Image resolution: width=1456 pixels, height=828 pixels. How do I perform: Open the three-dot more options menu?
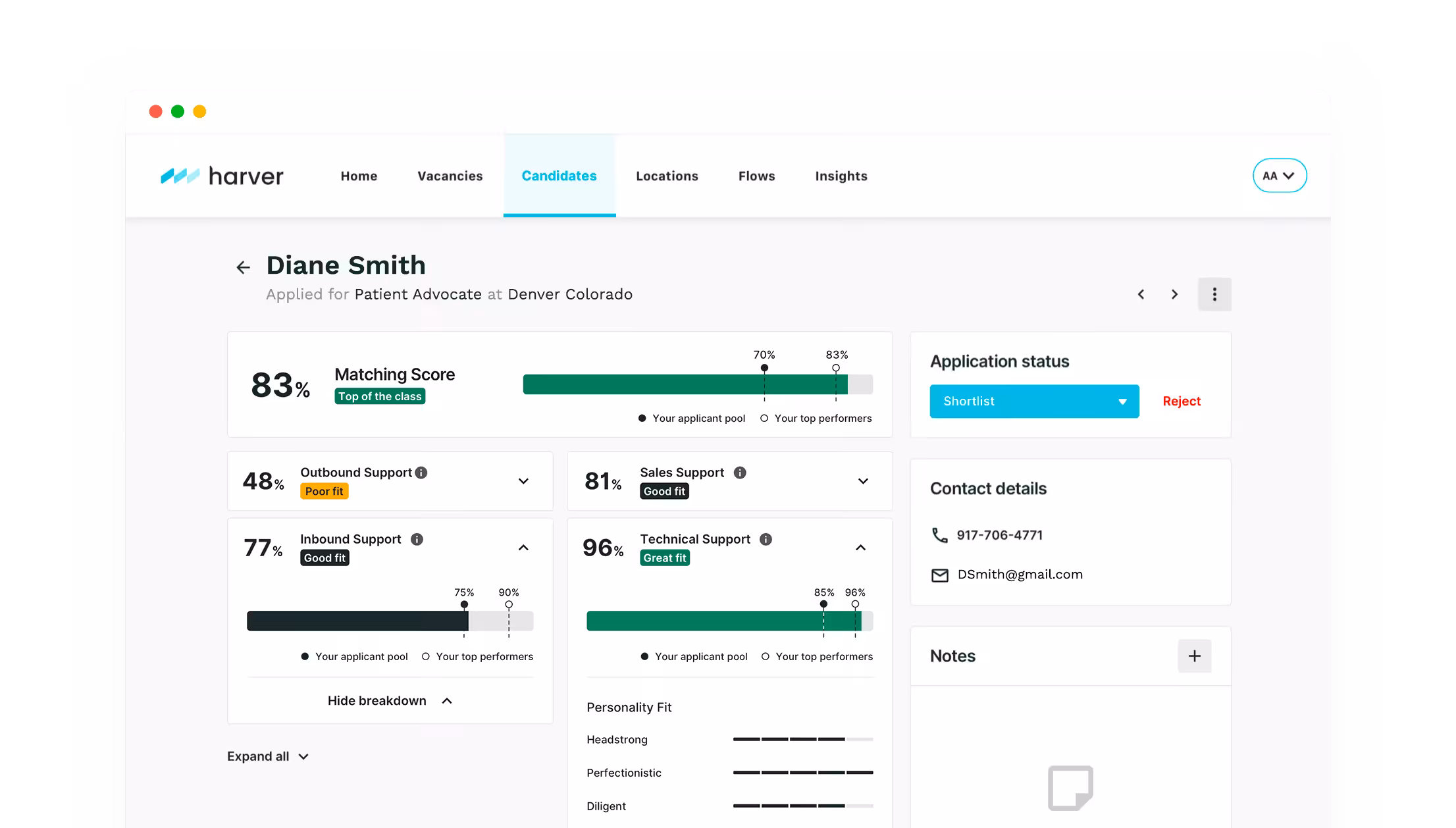point(1214,294)
